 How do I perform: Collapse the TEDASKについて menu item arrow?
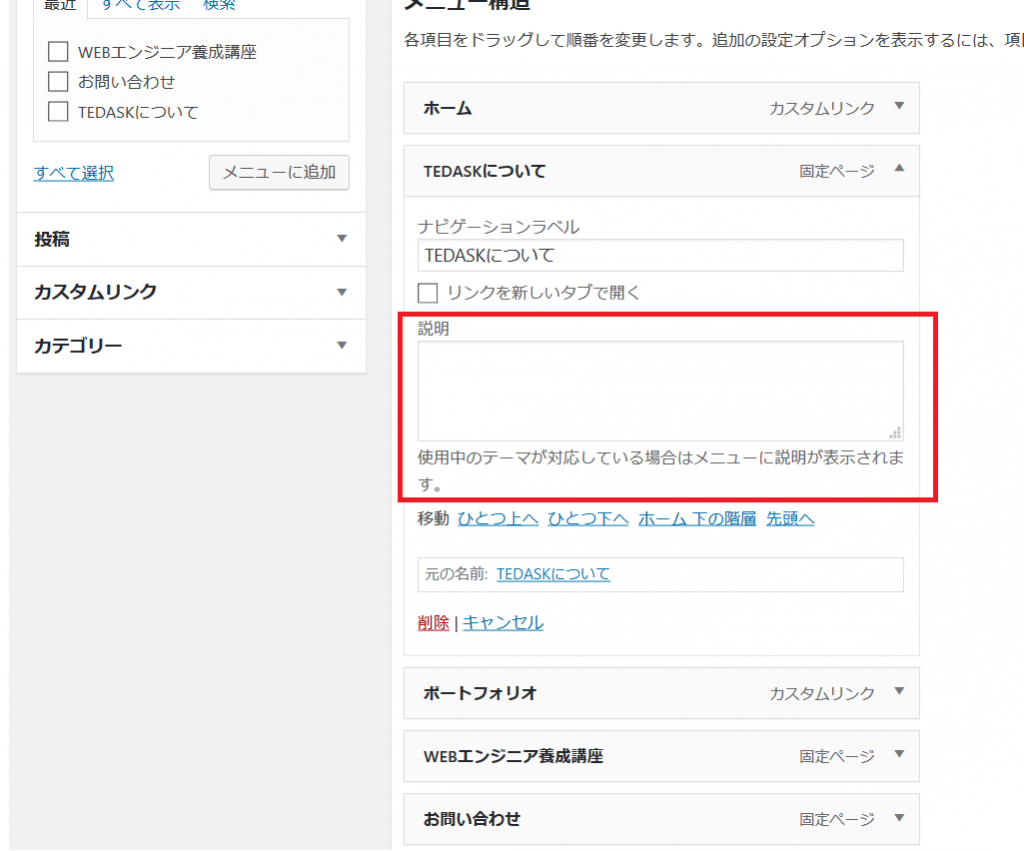click(x=899, y=170)
